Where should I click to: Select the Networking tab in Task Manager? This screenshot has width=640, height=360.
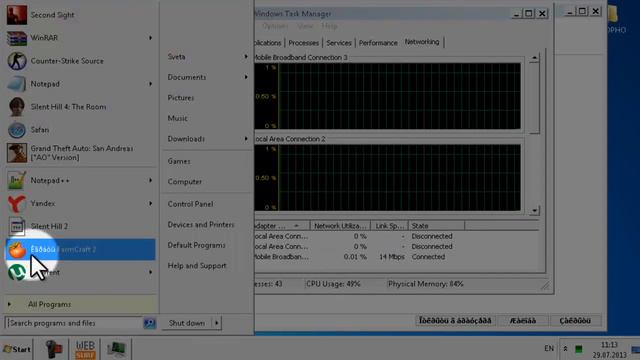(422, 42)
